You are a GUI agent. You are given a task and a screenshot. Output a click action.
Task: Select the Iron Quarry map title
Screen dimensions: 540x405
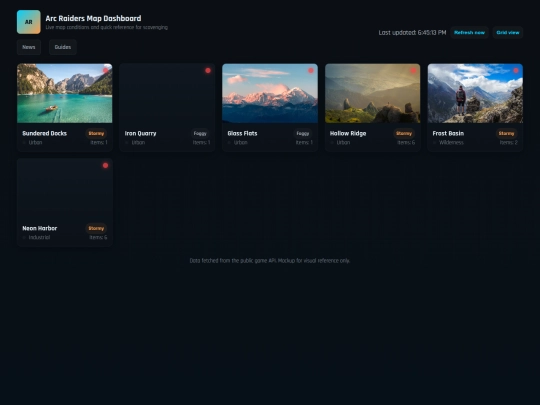point(141,133)
